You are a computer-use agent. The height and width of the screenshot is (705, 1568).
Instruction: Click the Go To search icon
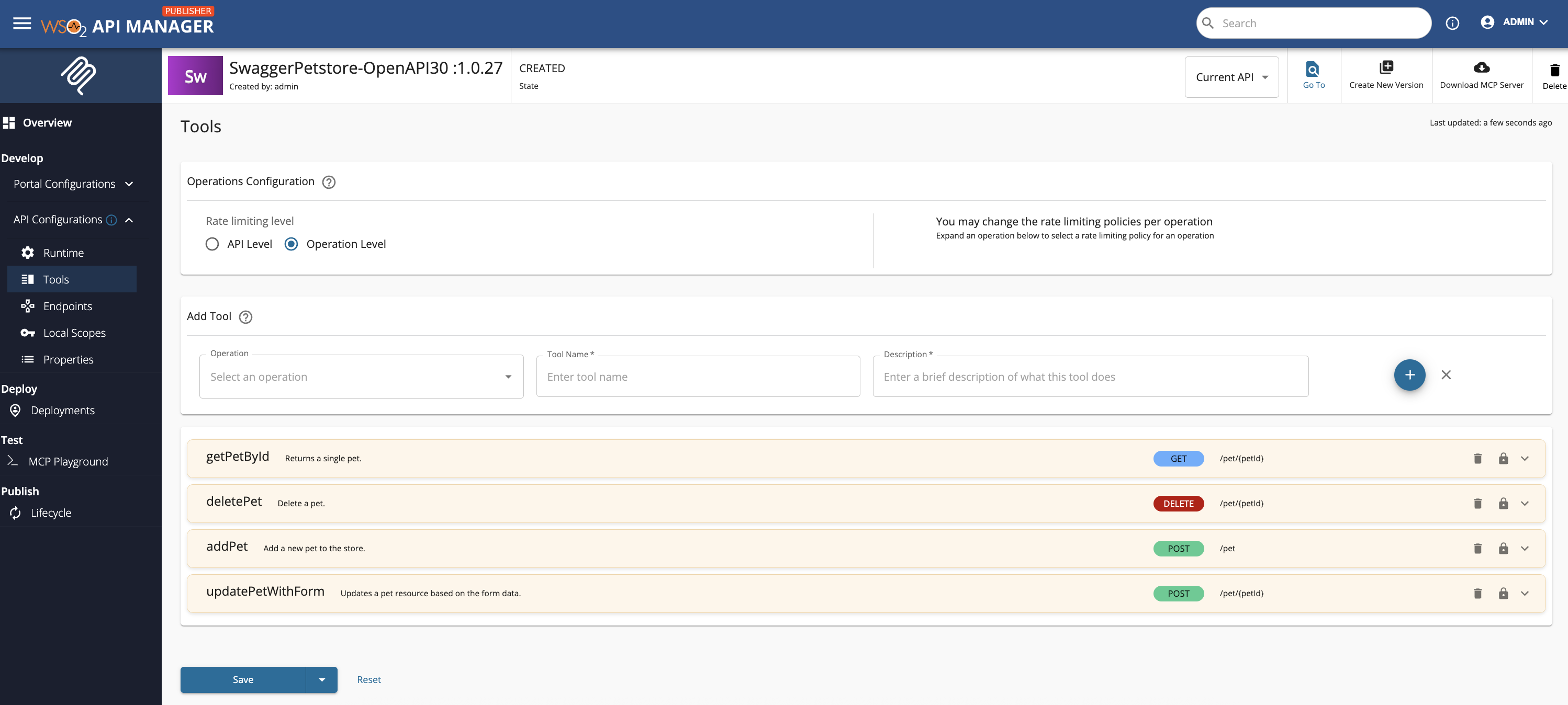pos(1313,68)
